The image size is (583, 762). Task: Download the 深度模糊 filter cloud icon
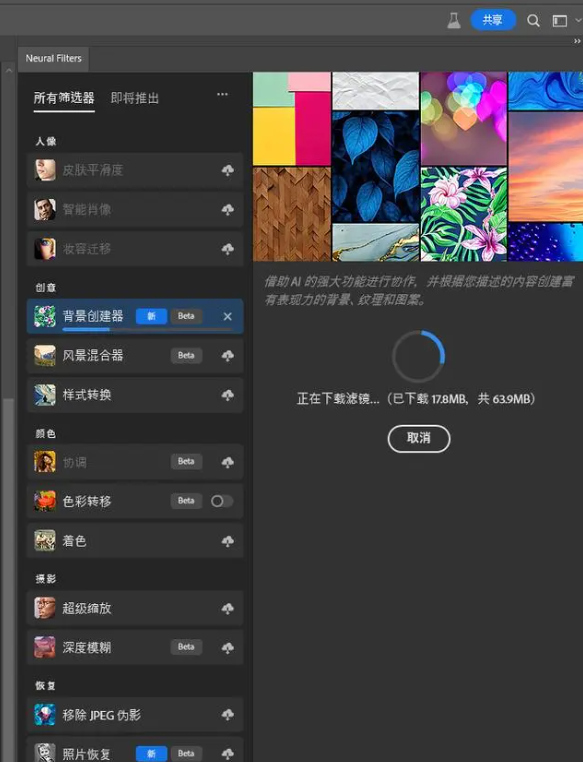pos(227,648)
